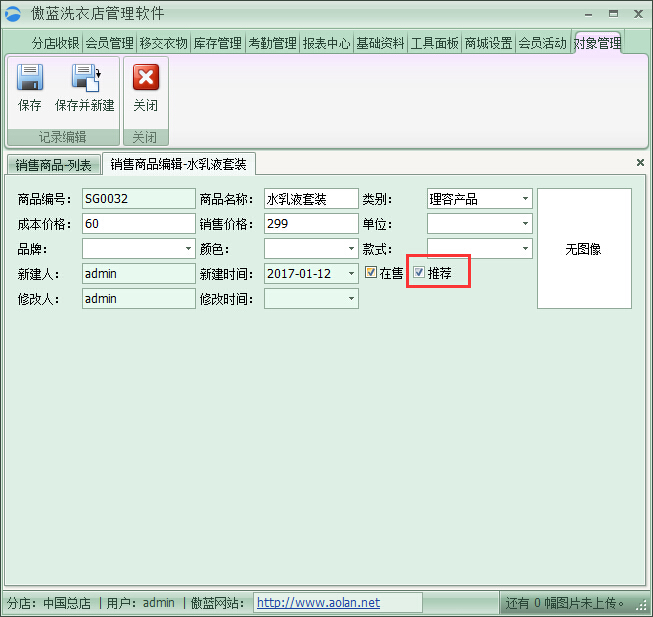Open the 库存管理 inventory tab

[217, 43]
